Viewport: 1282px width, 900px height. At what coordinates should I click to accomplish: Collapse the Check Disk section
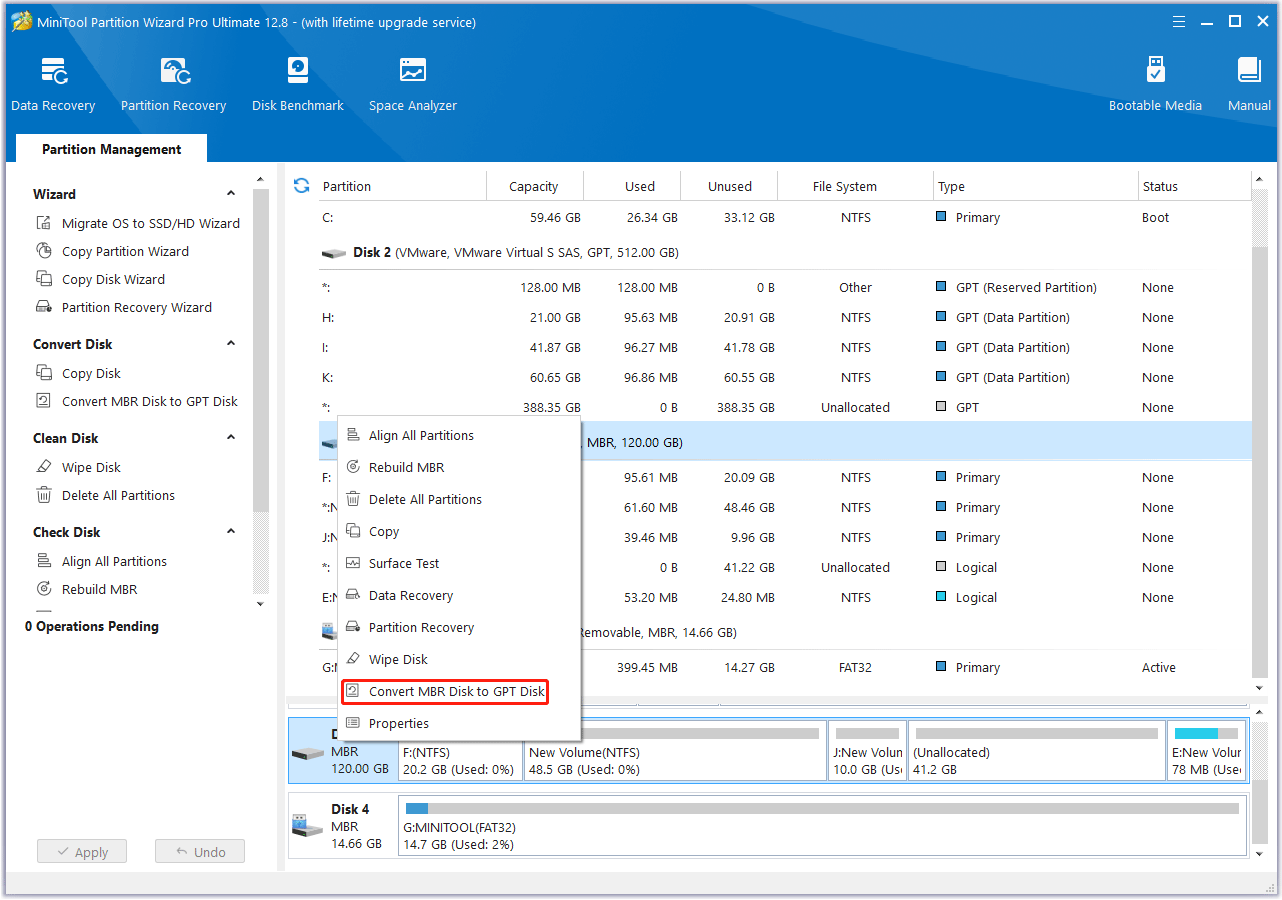pyautogui.click(x=231, y=532)
